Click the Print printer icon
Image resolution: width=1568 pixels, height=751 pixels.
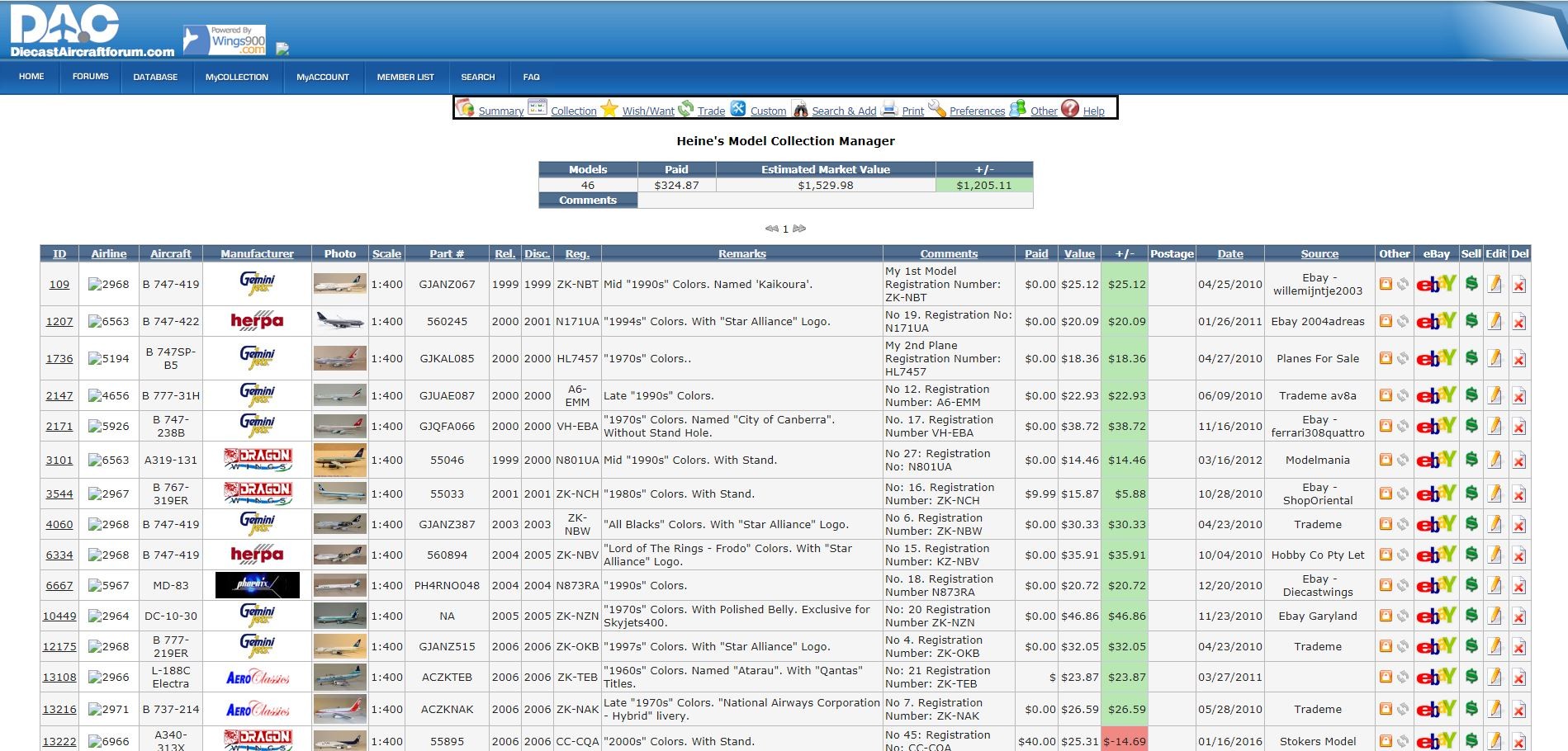click(x=889, y=108)
